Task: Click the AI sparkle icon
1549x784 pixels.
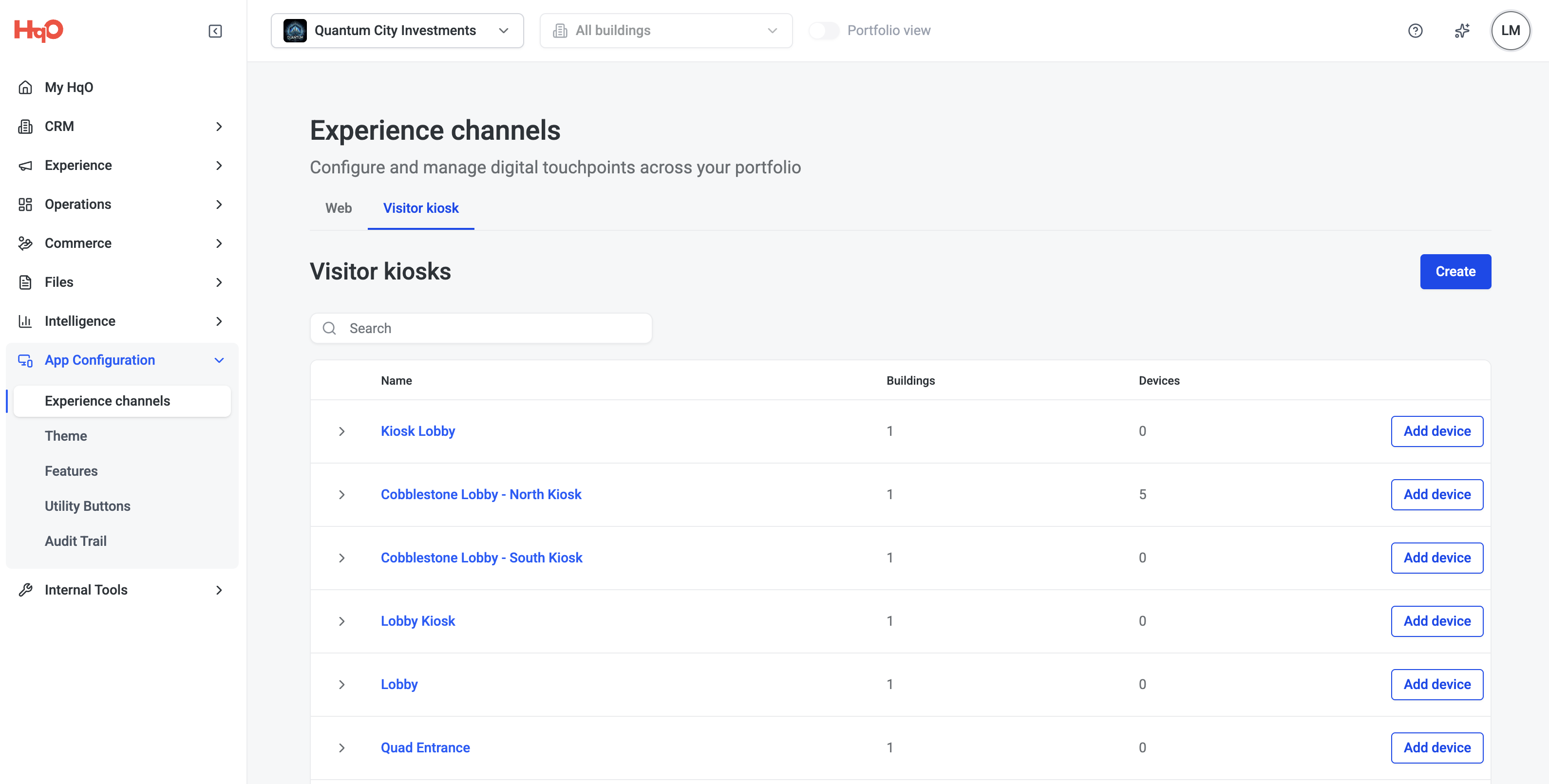Action: [x=1462, y=31]
